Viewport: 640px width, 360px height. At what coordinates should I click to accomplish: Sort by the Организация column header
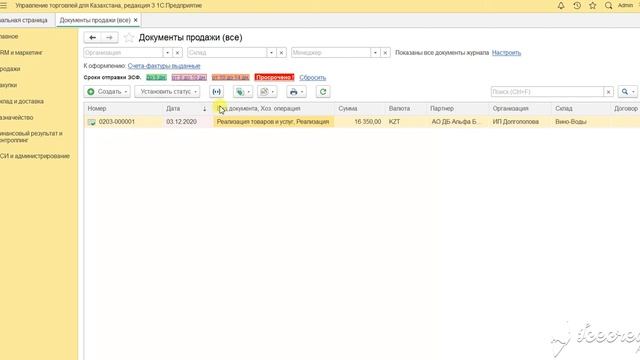point(510,109)
